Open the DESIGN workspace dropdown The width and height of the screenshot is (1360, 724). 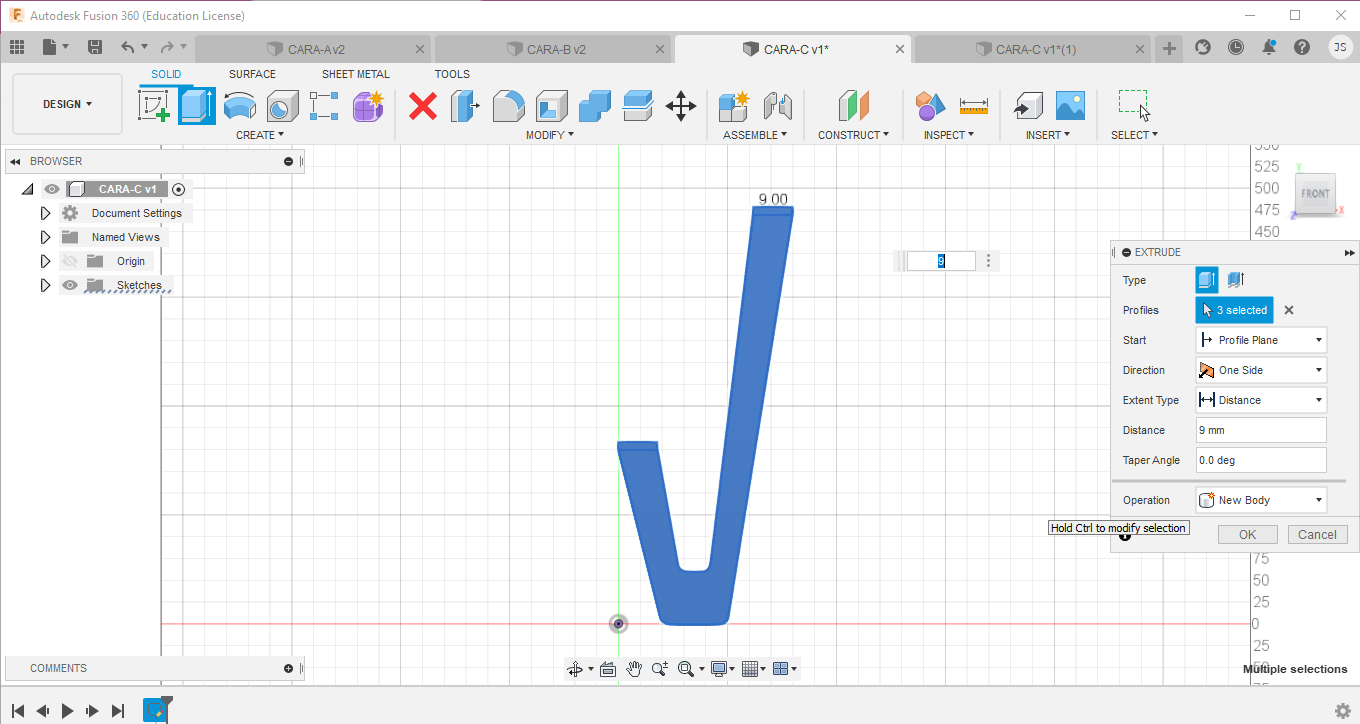pyautogui.click(x=67, y=104)
